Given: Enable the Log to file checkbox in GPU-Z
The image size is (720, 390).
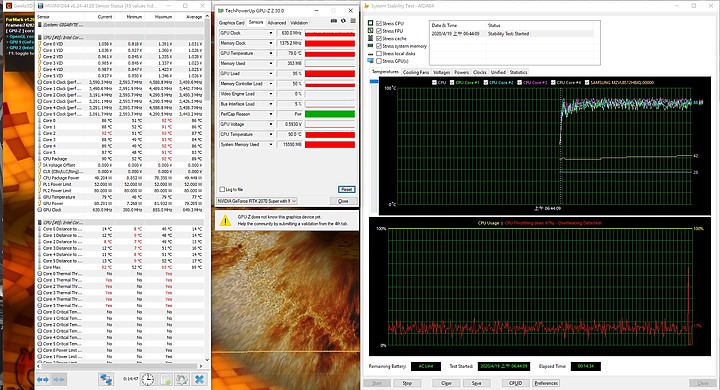Looking at the screenshot, I should tap(222, 189).
